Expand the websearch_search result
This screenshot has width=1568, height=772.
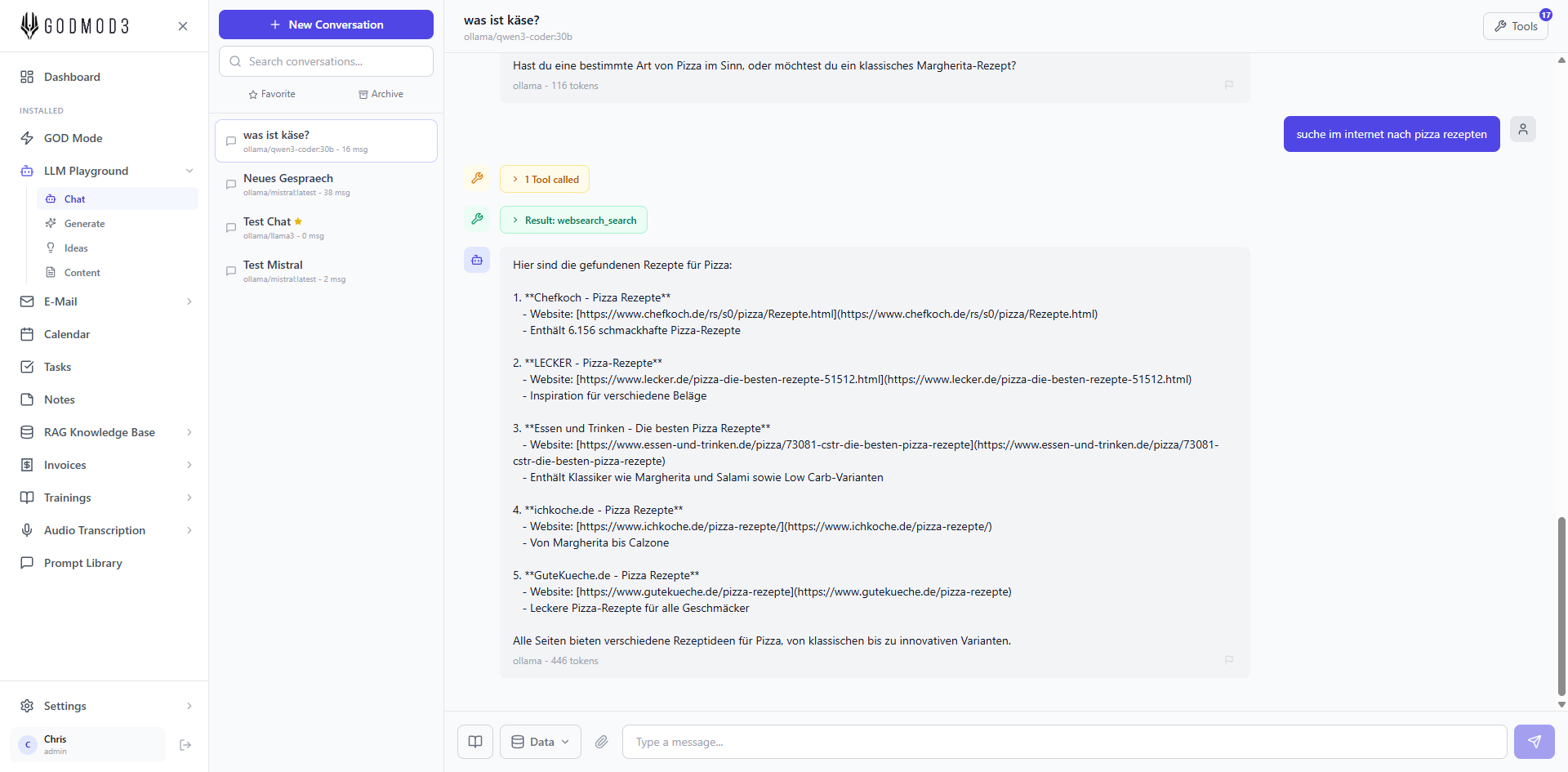[x=573, y=221]
